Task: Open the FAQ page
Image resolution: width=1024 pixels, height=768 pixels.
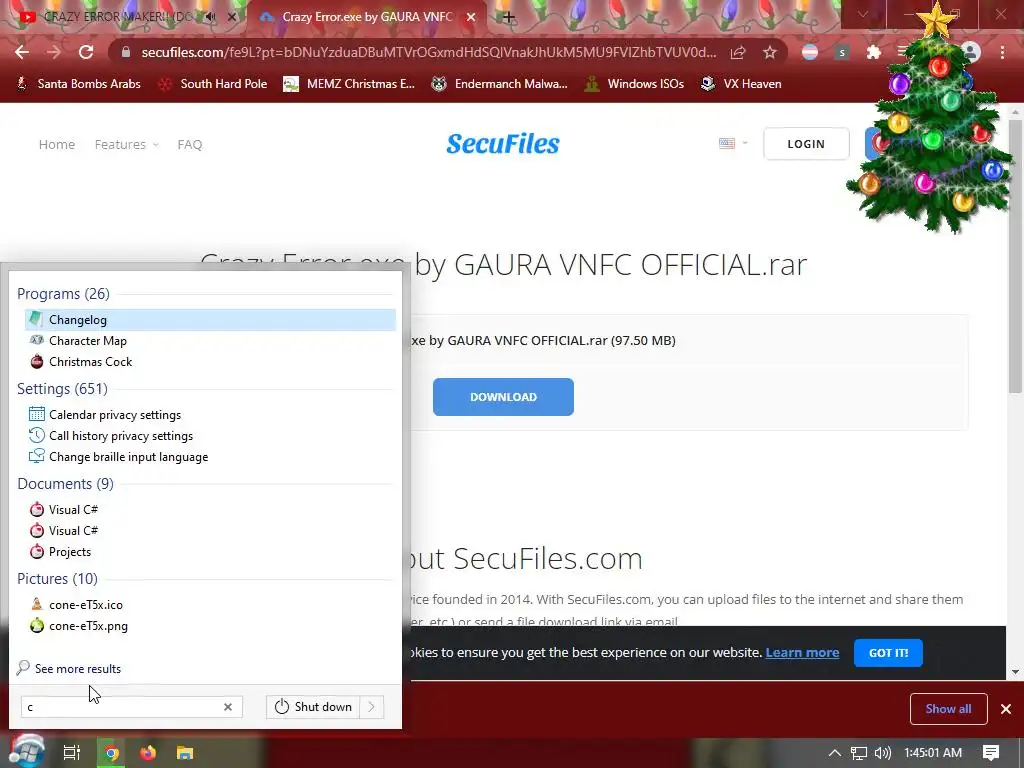Action: 190,144
